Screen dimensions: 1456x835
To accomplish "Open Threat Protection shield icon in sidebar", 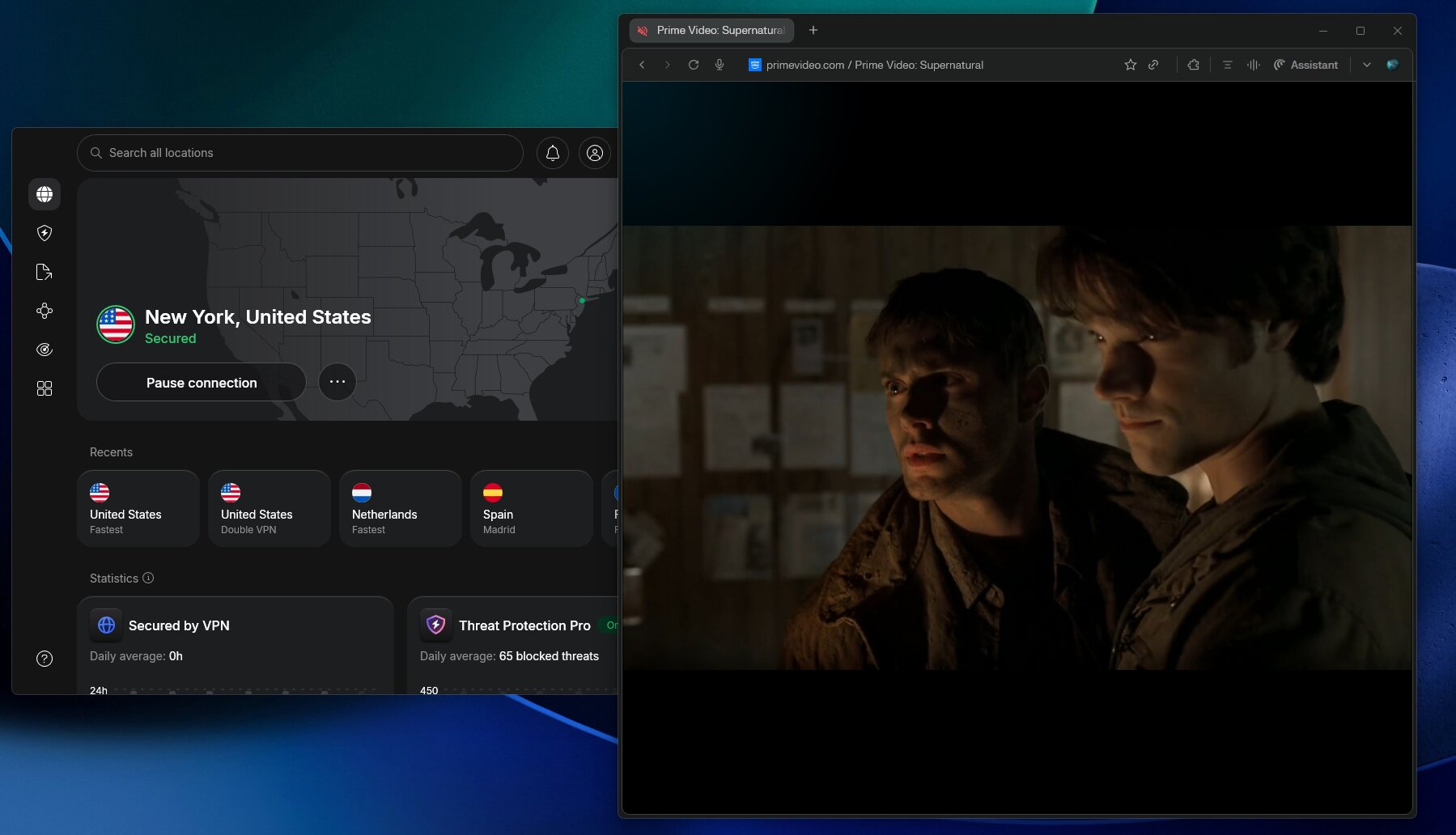I will (45, 233).
